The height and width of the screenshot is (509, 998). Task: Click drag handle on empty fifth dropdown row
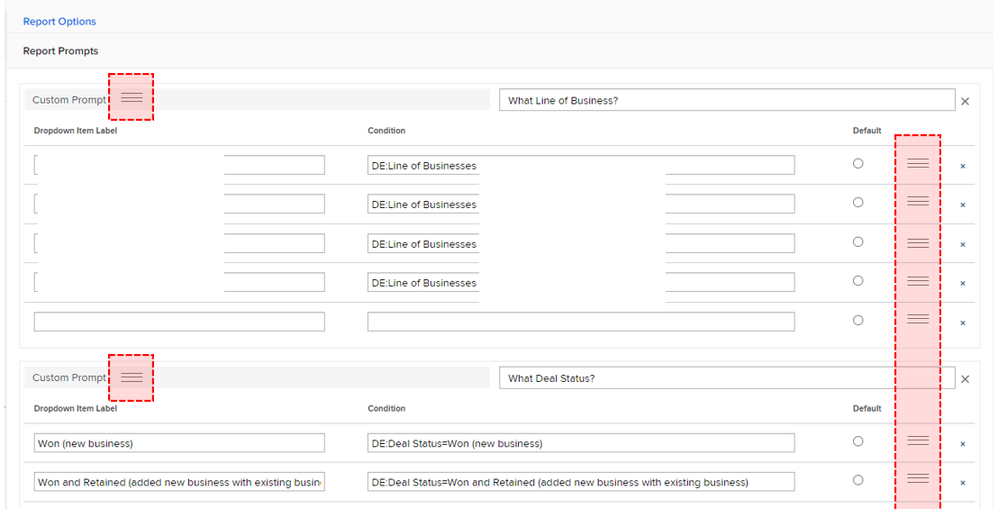(918, 320)
